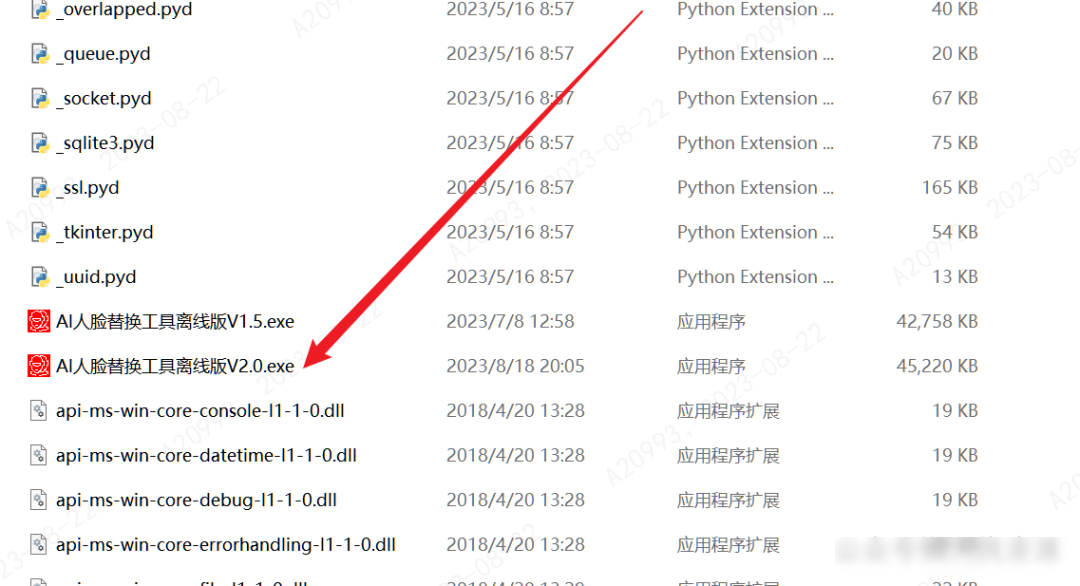
Task: Click the 45,220 KB file size
Action: [x=937, y=366]
